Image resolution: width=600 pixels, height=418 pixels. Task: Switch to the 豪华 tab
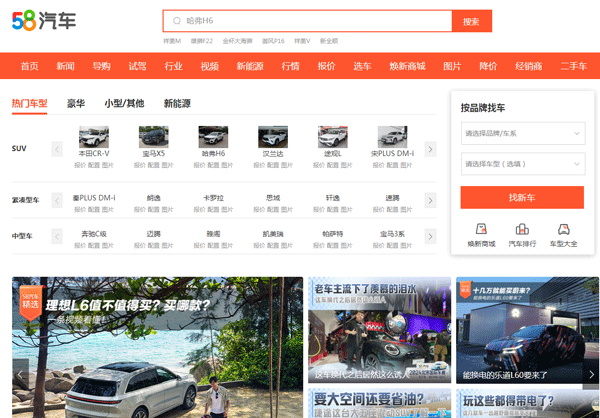pyautogui.click(x=76, y=103)
